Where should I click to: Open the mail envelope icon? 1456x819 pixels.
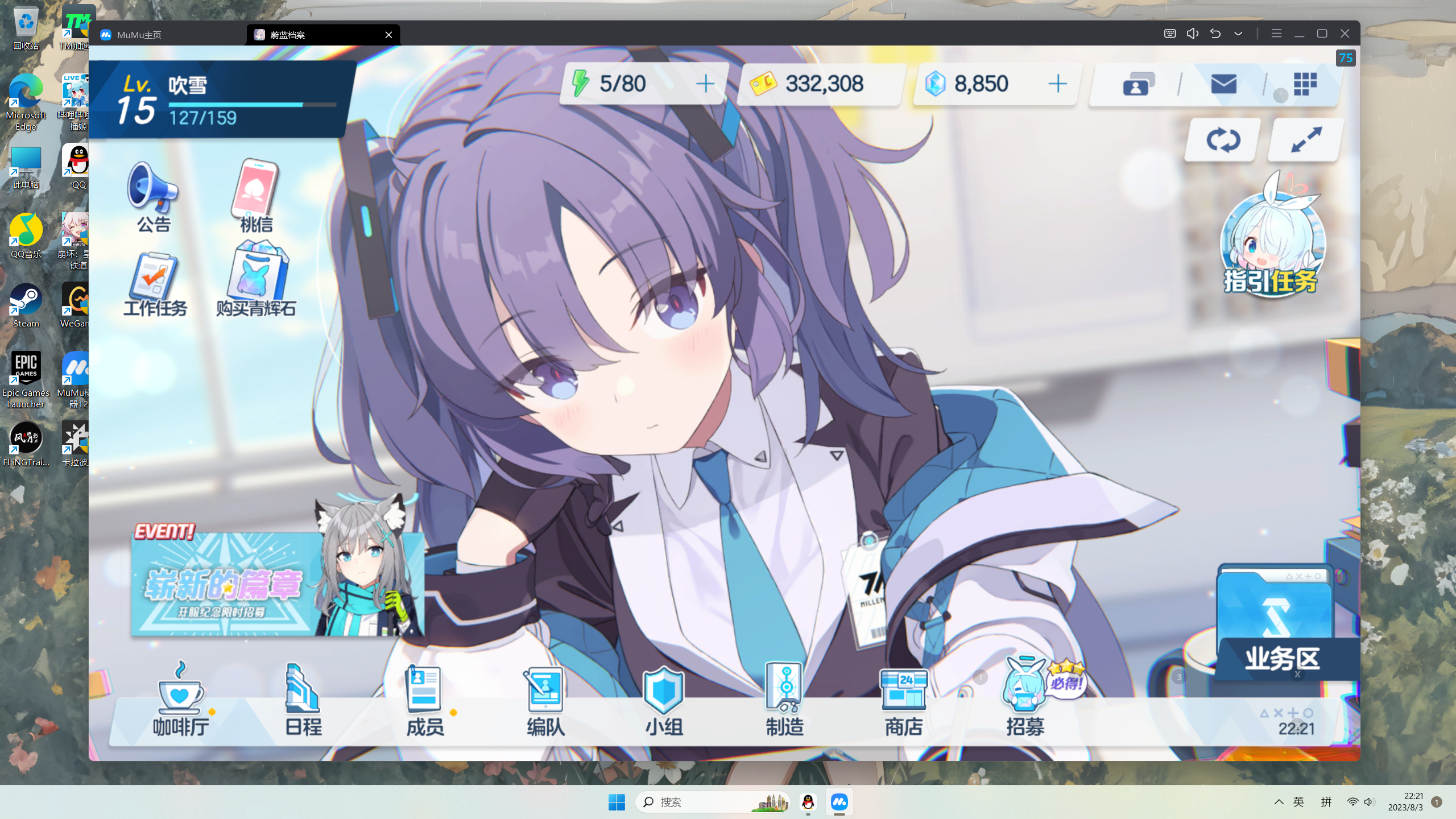pos(1223,84)
